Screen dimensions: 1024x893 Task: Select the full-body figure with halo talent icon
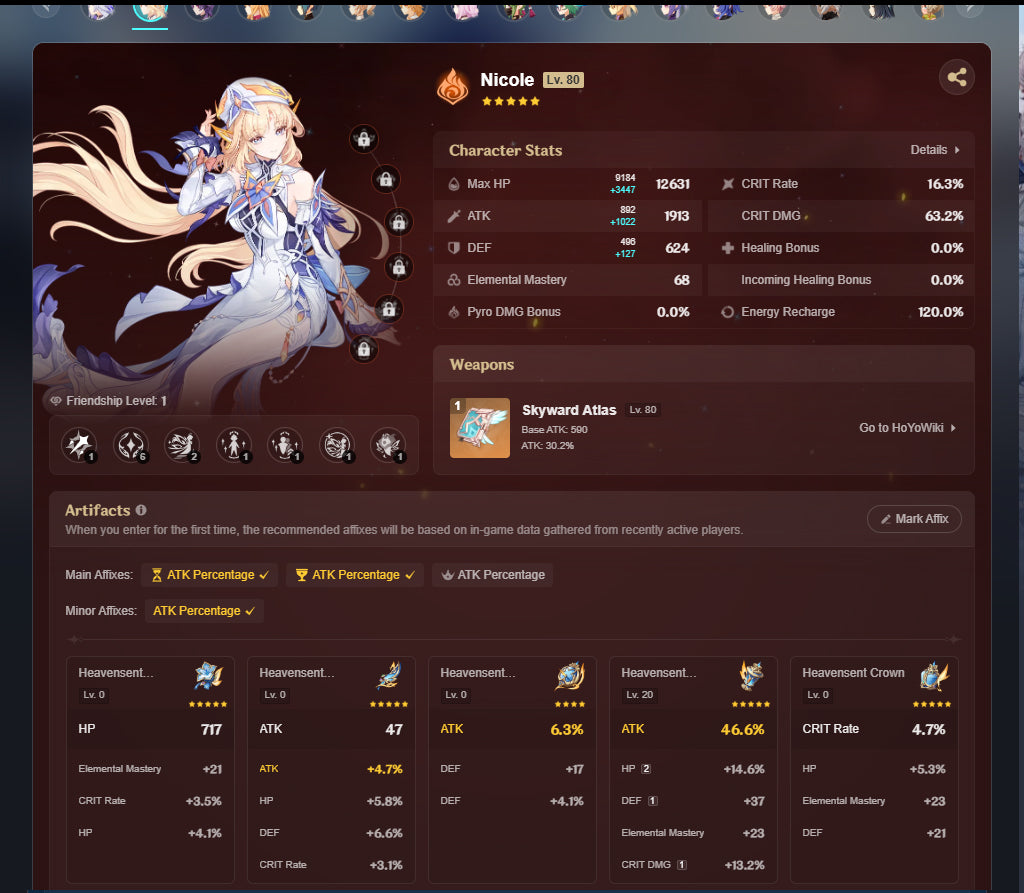[x=234, y=446]
